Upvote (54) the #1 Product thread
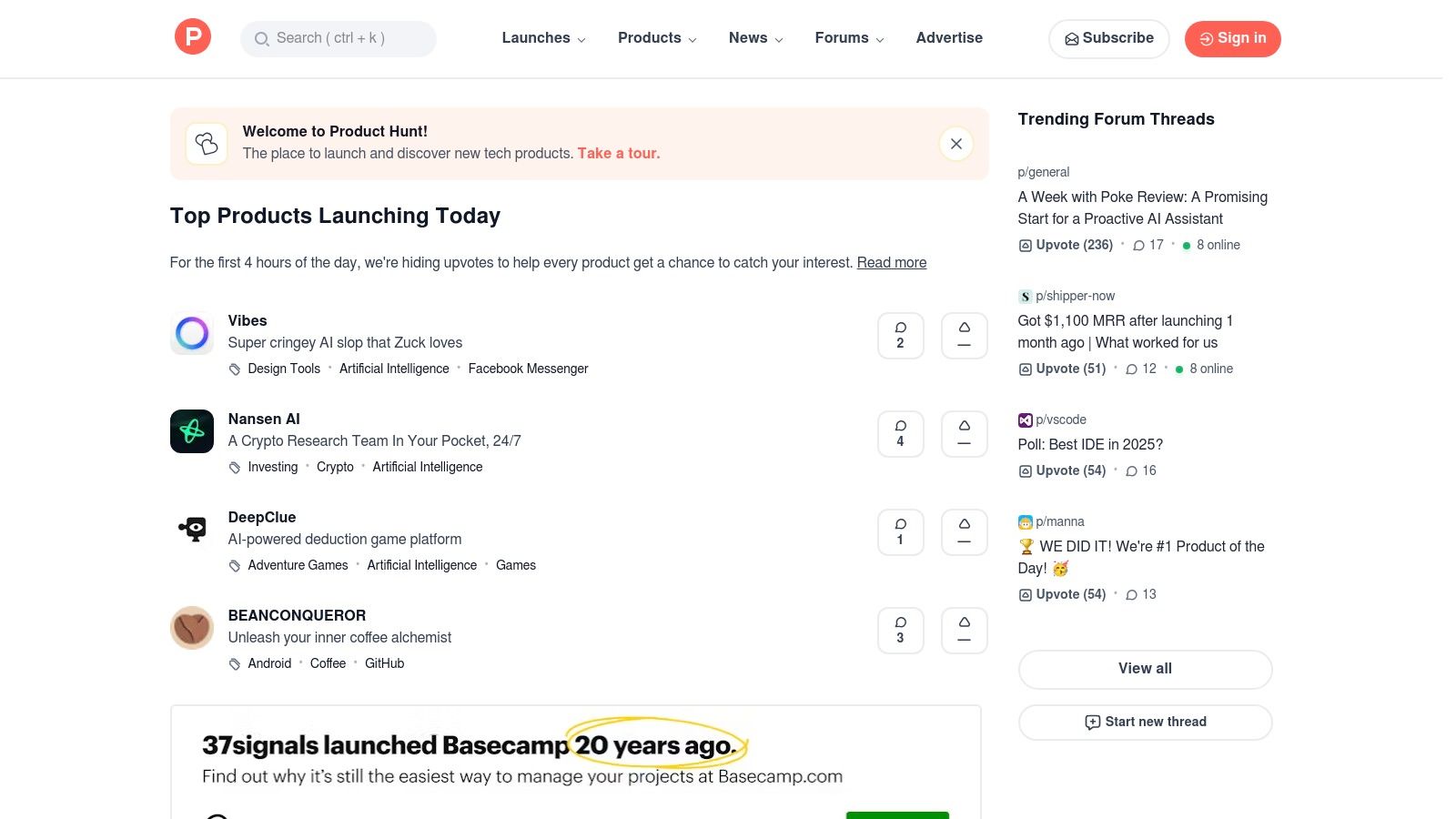The image size is (1456, 819). click(1062, 594)
